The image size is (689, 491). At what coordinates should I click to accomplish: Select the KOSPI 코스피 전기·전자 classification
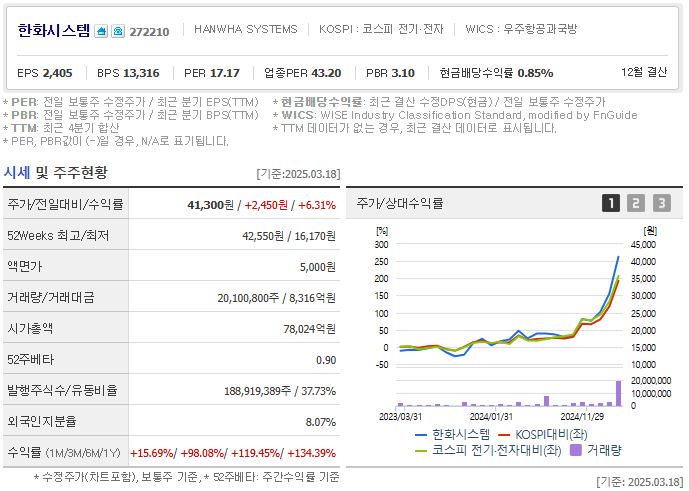[381, 29]
